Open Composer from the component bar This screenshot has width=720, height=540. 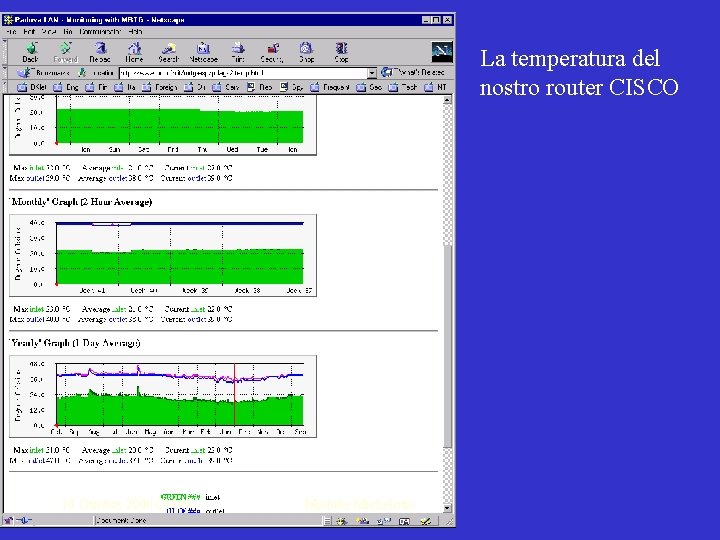pyautogui.click(x=426, y=521)
